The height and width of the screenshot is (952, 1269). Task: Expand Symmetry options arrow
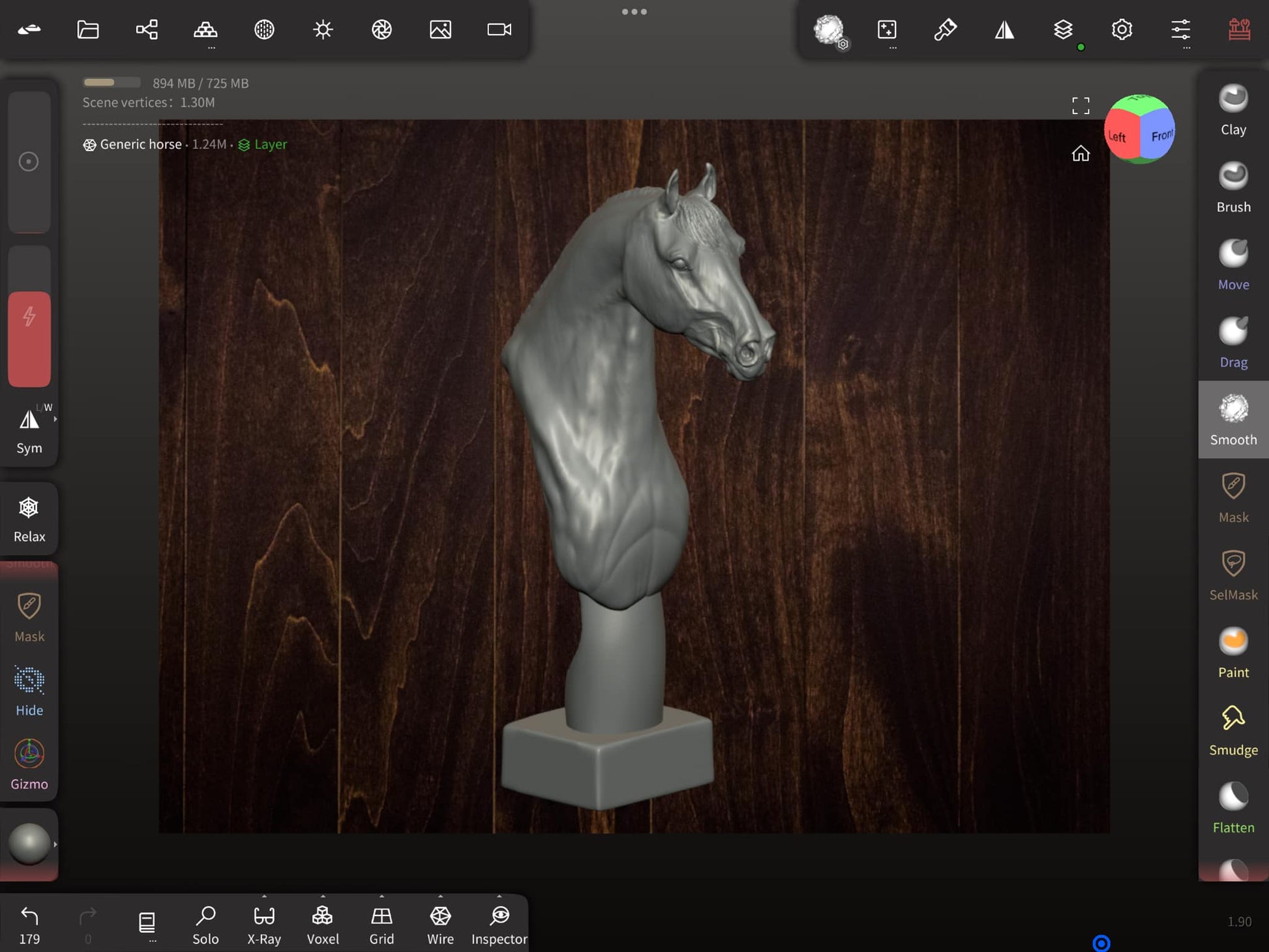pyautogui.click(x=55, y=419)
